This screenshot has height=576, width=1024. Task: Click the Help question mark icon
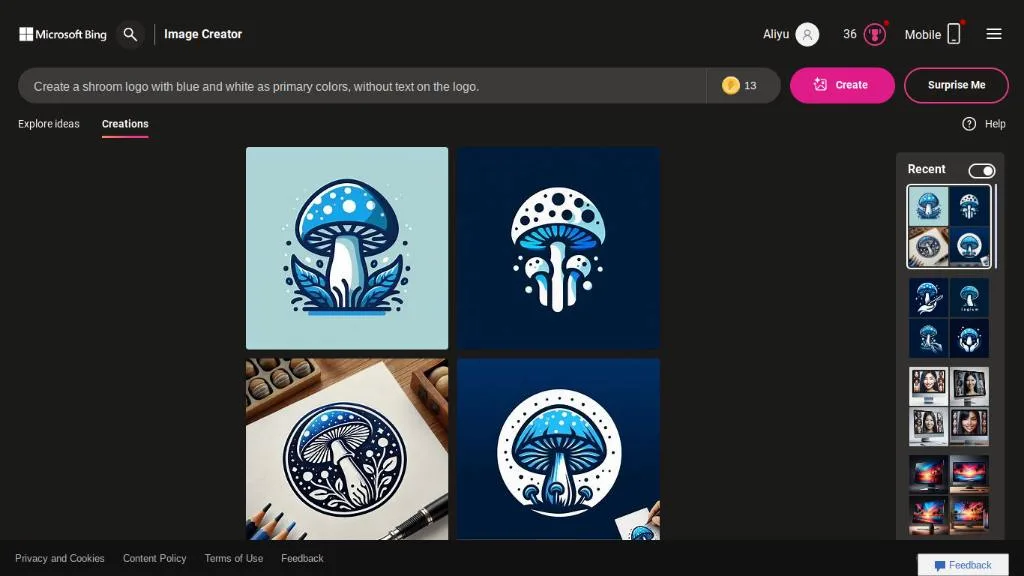coord(969,124)
